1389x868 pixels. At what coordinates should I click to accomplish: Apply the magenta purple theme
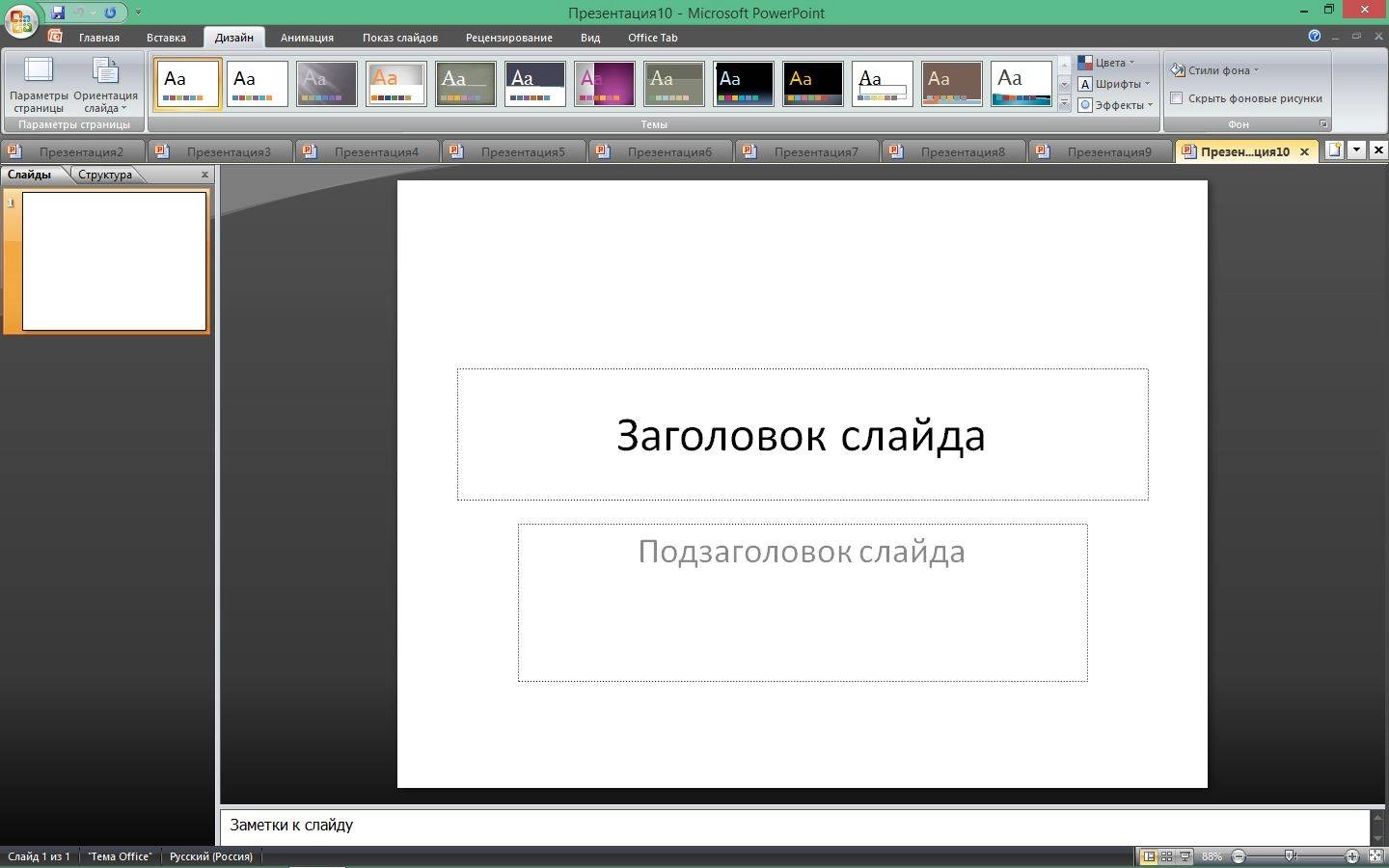(605, 84)
